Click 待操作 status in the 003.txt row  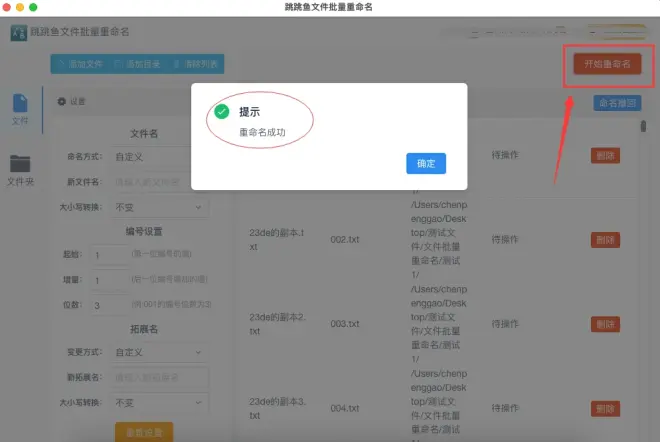point(505,324)
